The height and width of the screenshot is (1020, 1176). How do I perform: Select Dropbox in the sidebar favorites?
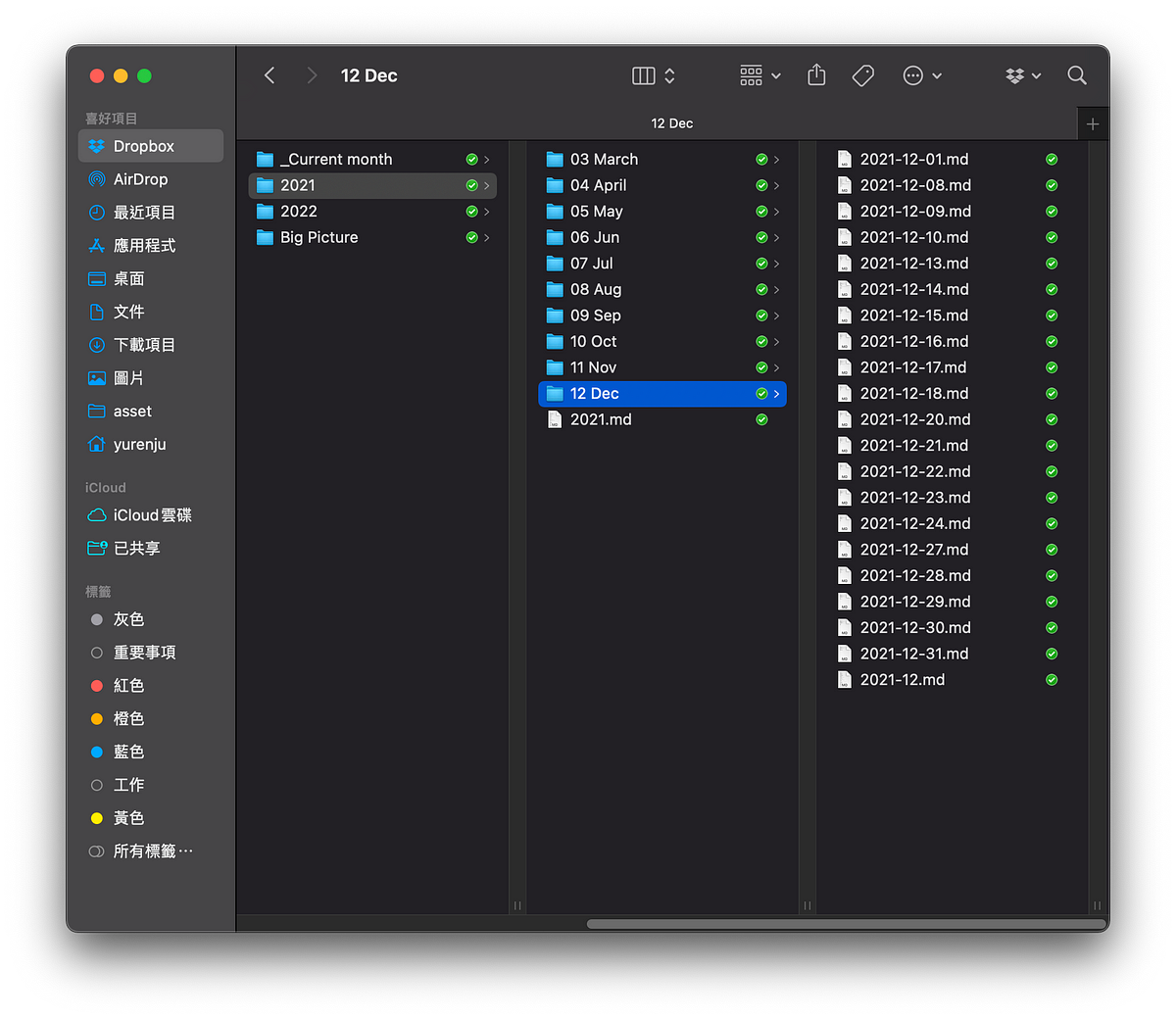click(143, 146)
